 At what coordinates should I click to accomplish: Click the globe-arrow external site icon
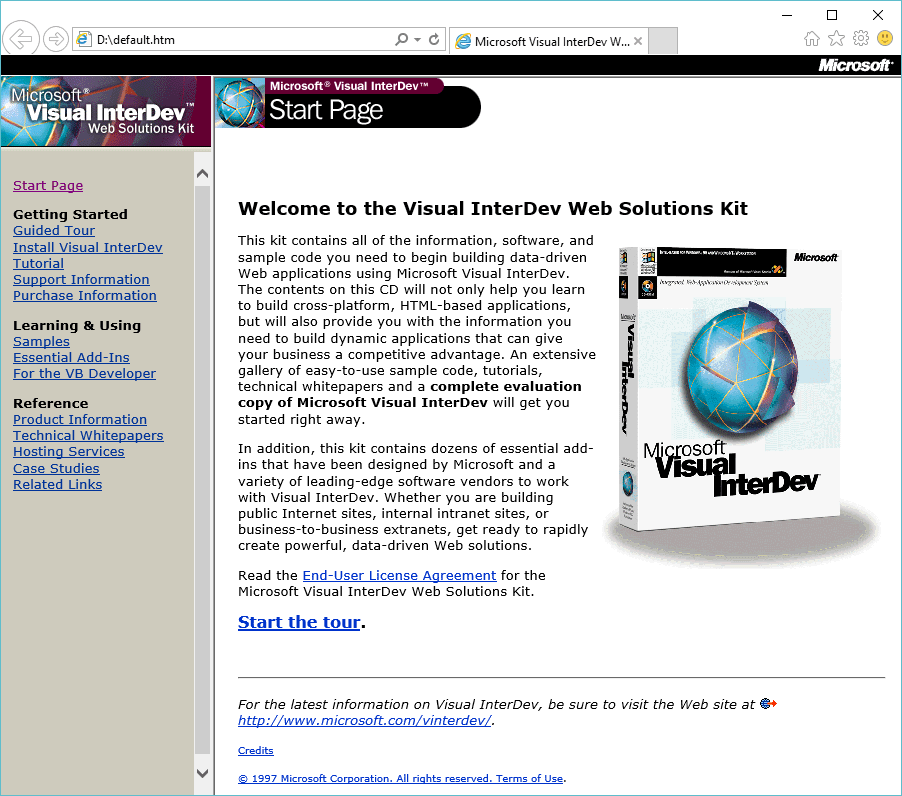tap(769, 703)
